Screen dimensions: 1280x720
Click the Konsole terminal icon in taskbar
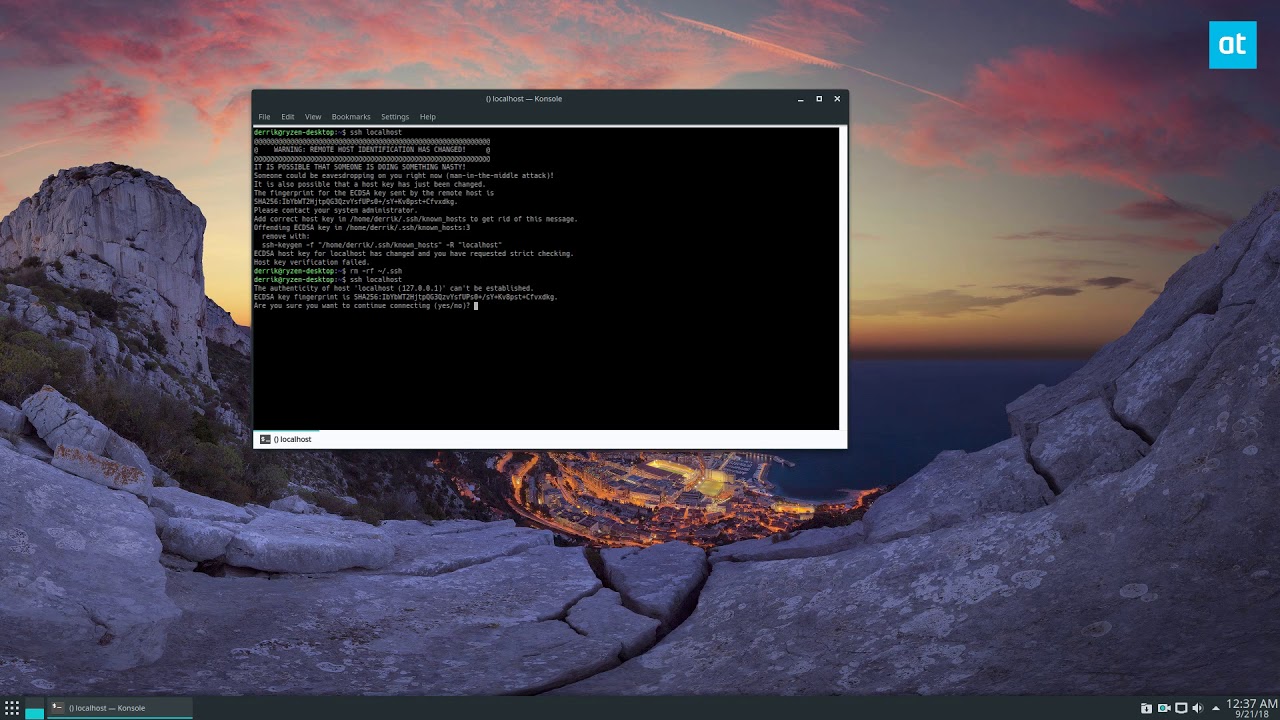57,707
